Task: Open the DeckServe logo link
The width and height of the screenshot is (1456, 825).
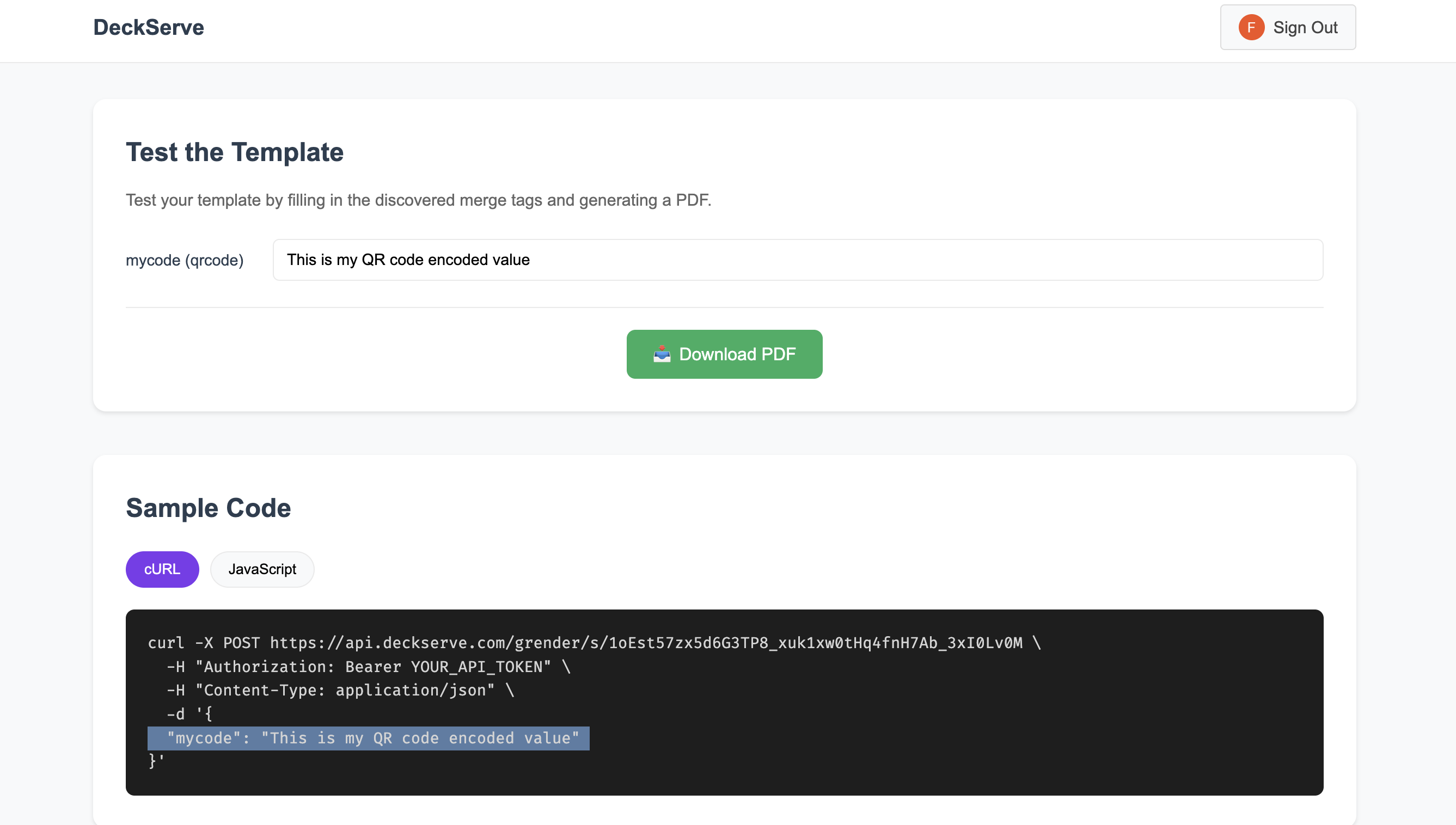Action: click(x=149, y=27)
